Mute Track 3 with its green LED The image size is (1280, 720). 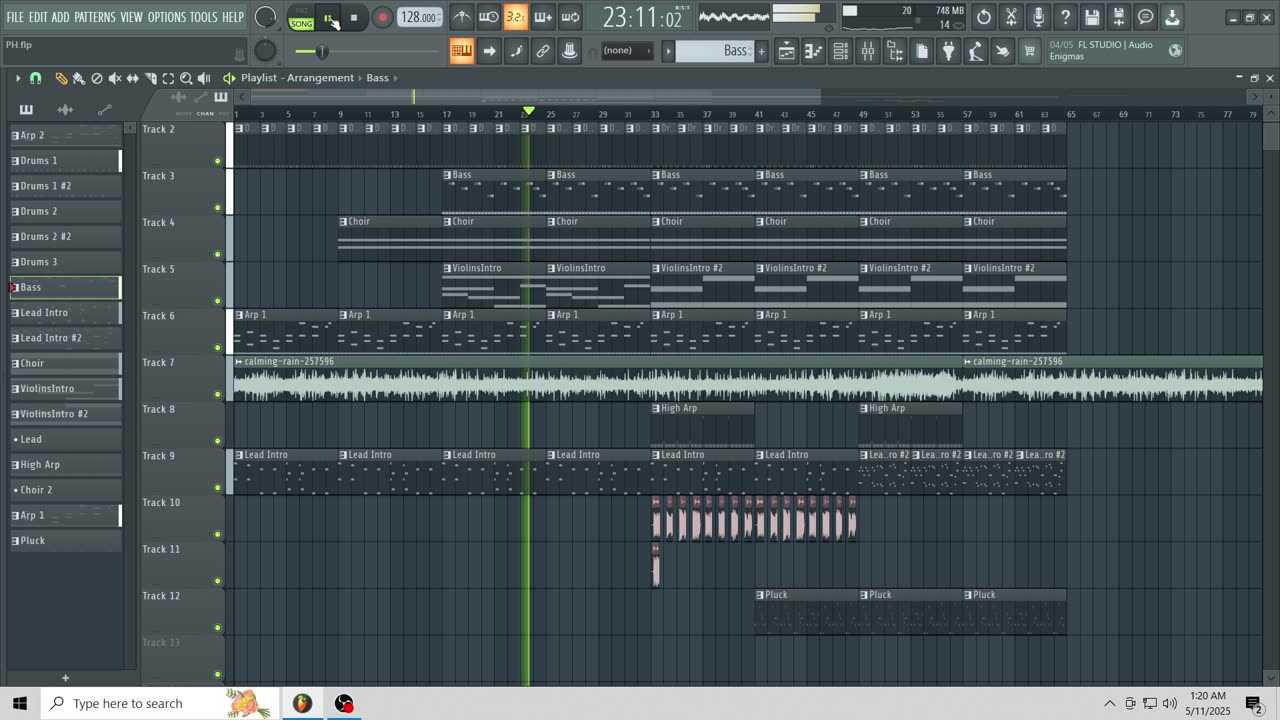[217, 208]
